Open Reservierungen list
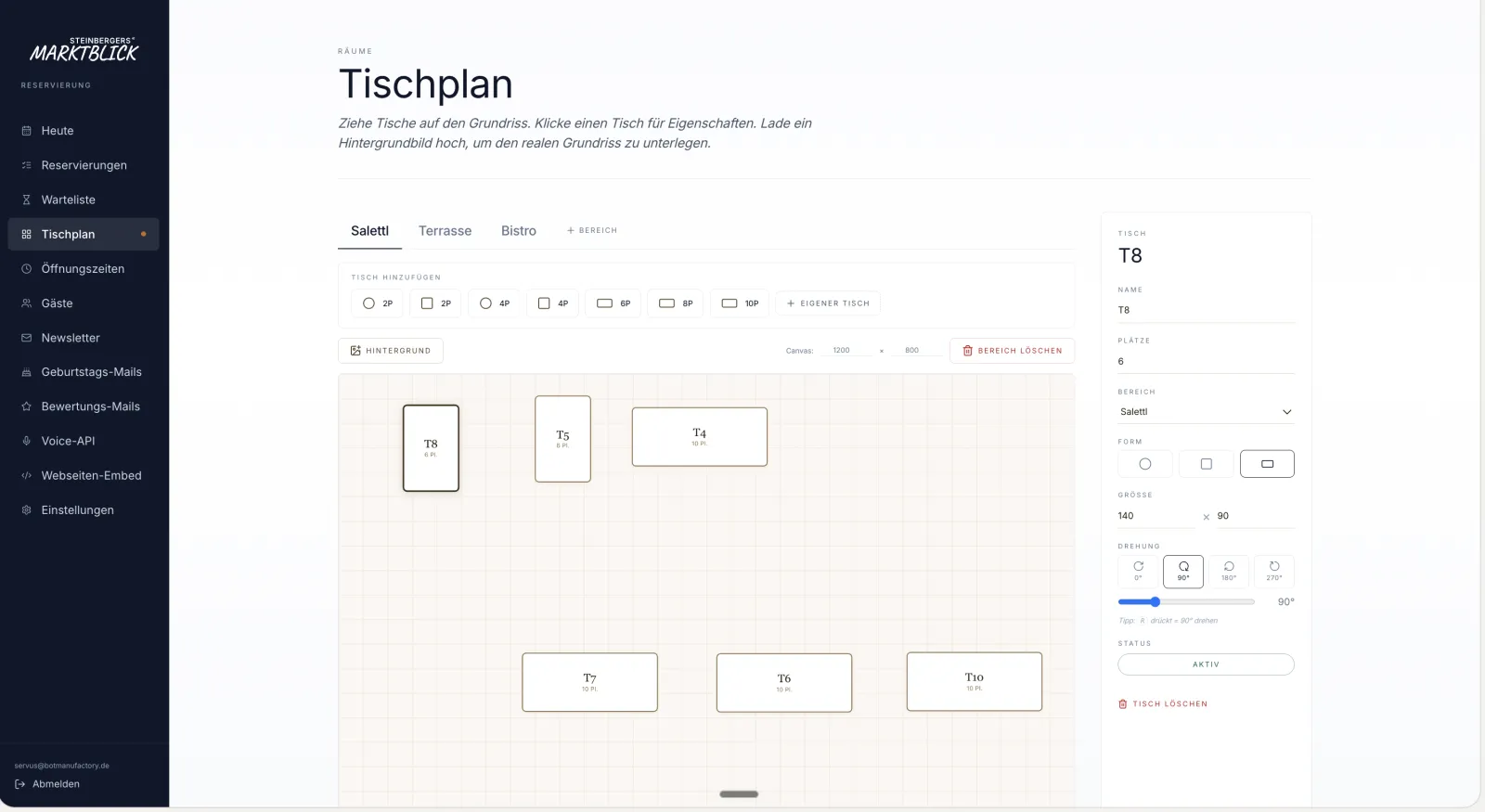Viewport: 1485px width, 812px height. (84, 165)
